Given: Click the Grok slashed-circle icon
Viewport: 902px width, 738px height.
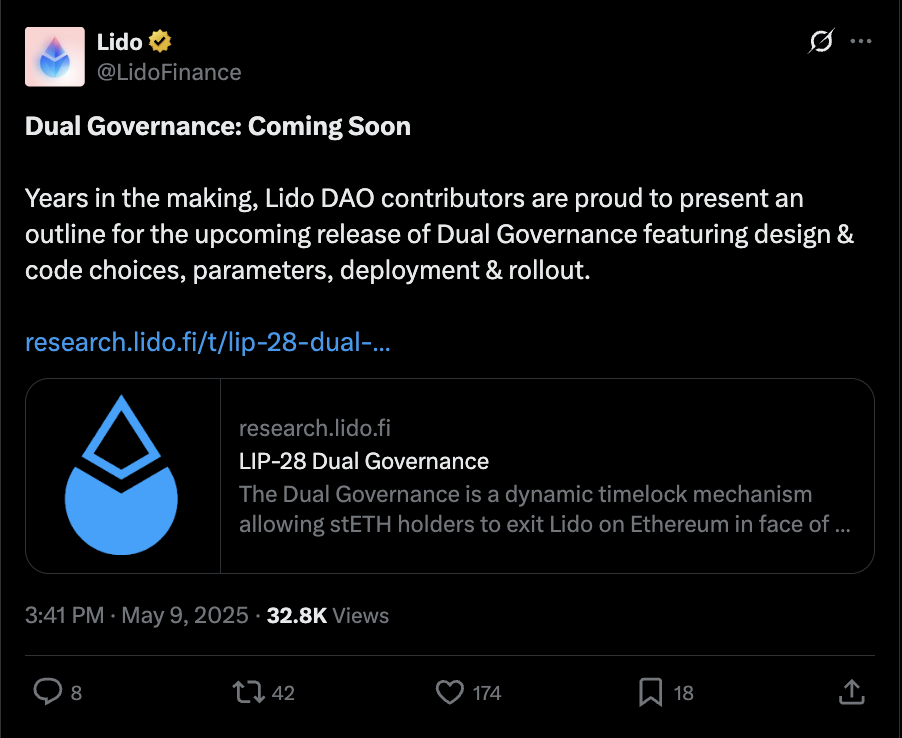Looking at the screenshot, I should (821, 41).
